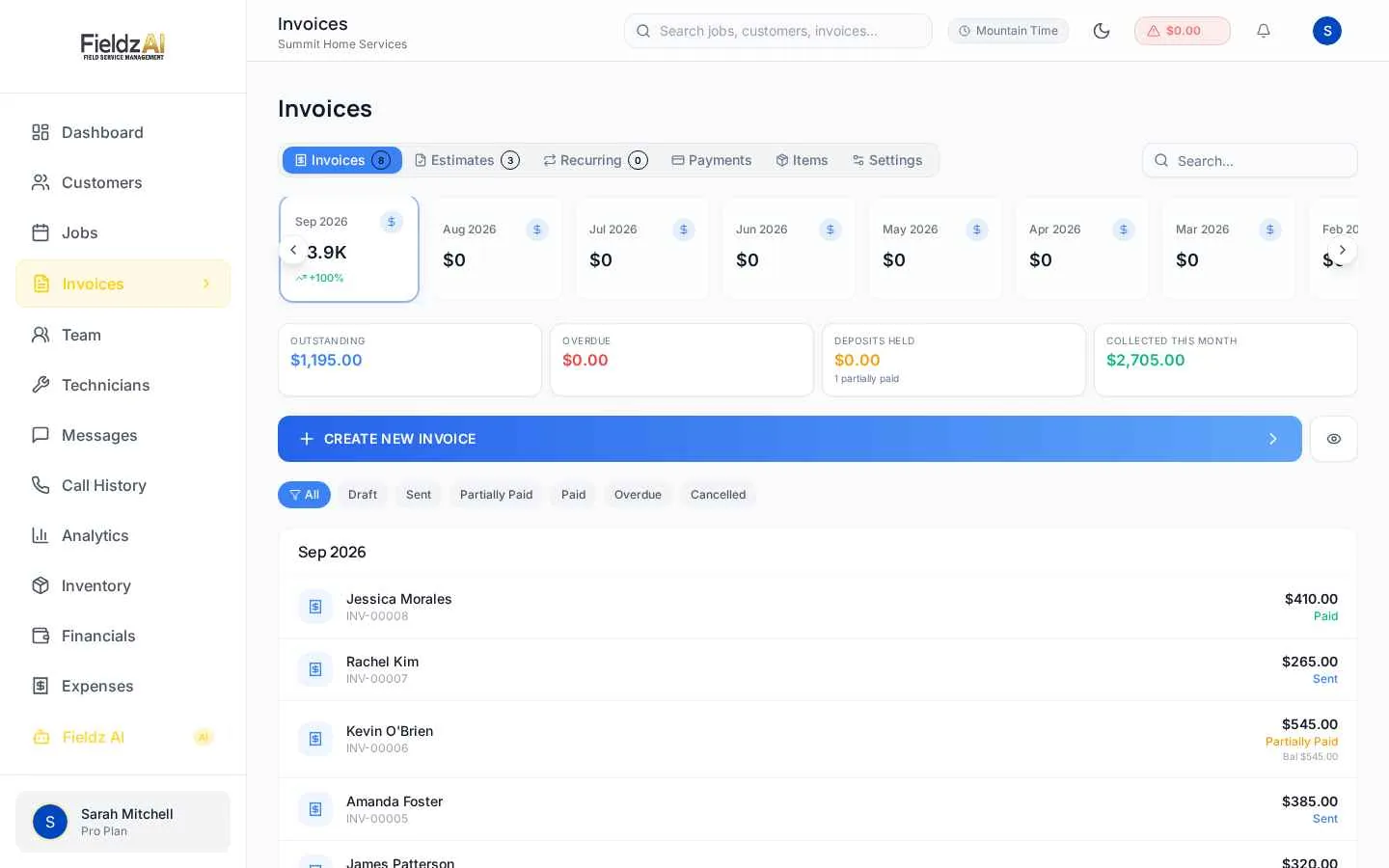Open the Analytics section
Image resolution: width=1389 pixels, height=868 pixels.
point(123,535)
